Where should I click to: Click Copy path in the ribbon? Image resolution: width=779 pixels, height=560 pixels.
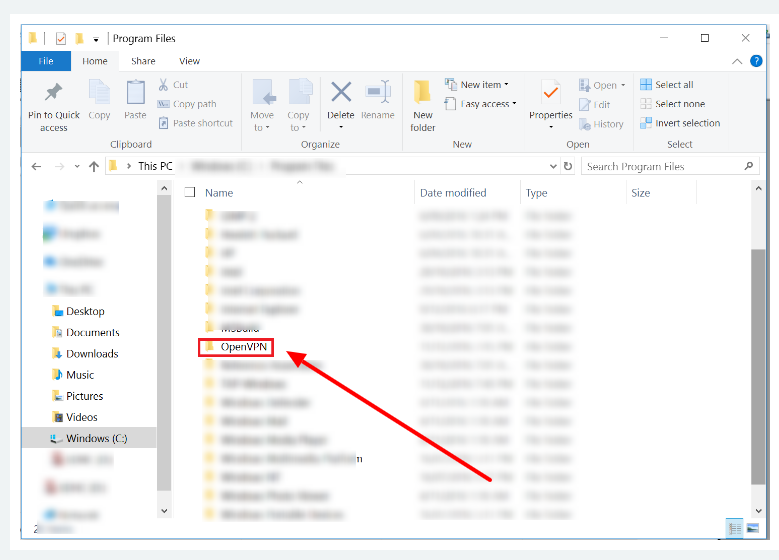[x=187, y=104]
